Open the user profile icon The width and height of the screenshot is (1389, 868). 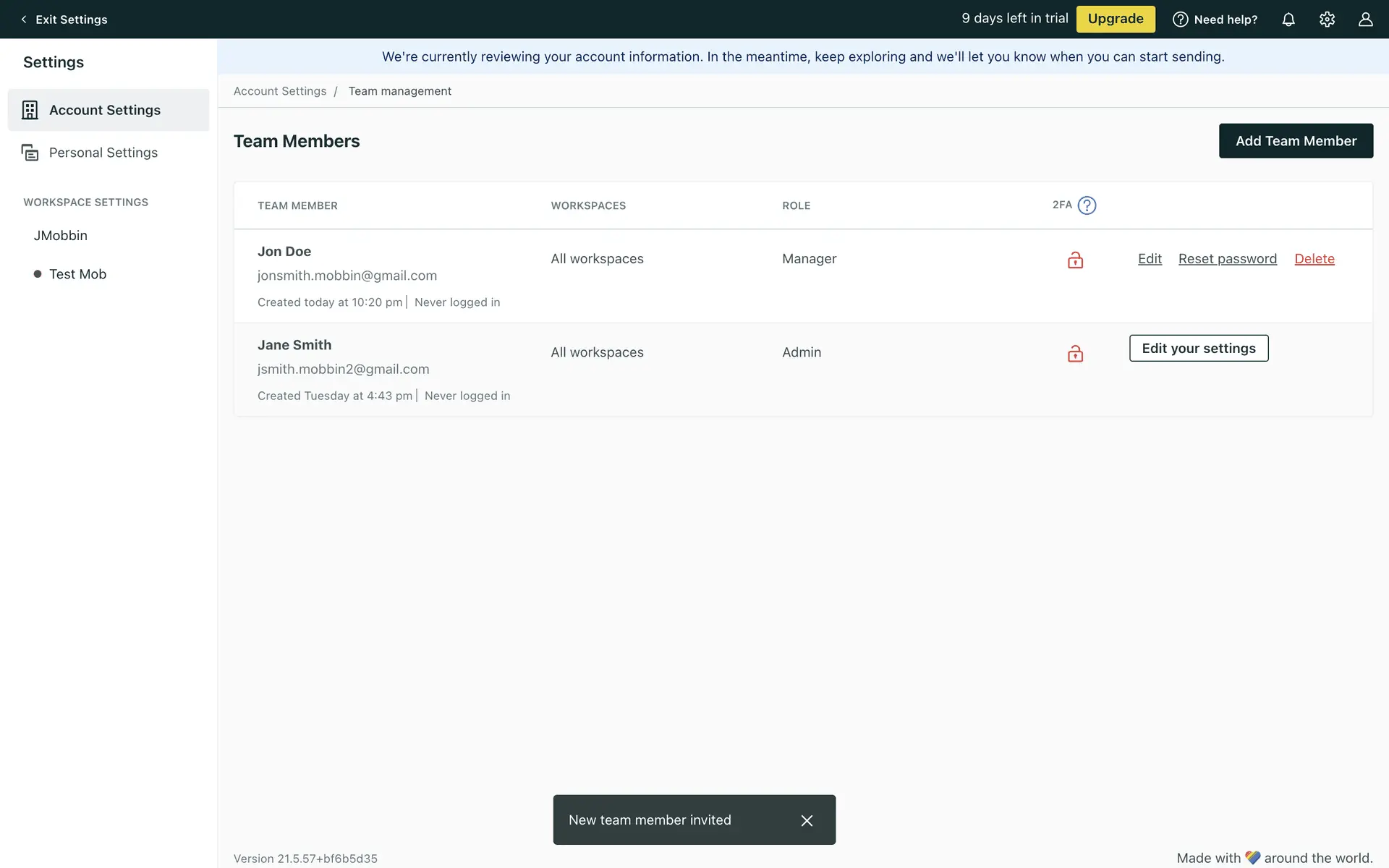tap(1365, 20)
